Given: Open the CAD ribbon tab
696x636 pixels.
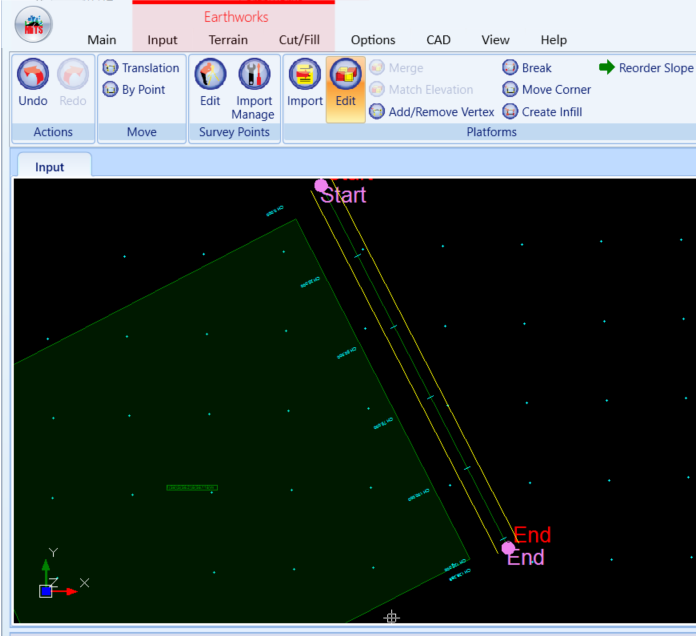Looking at the screenshot, I should click(438, 40).
